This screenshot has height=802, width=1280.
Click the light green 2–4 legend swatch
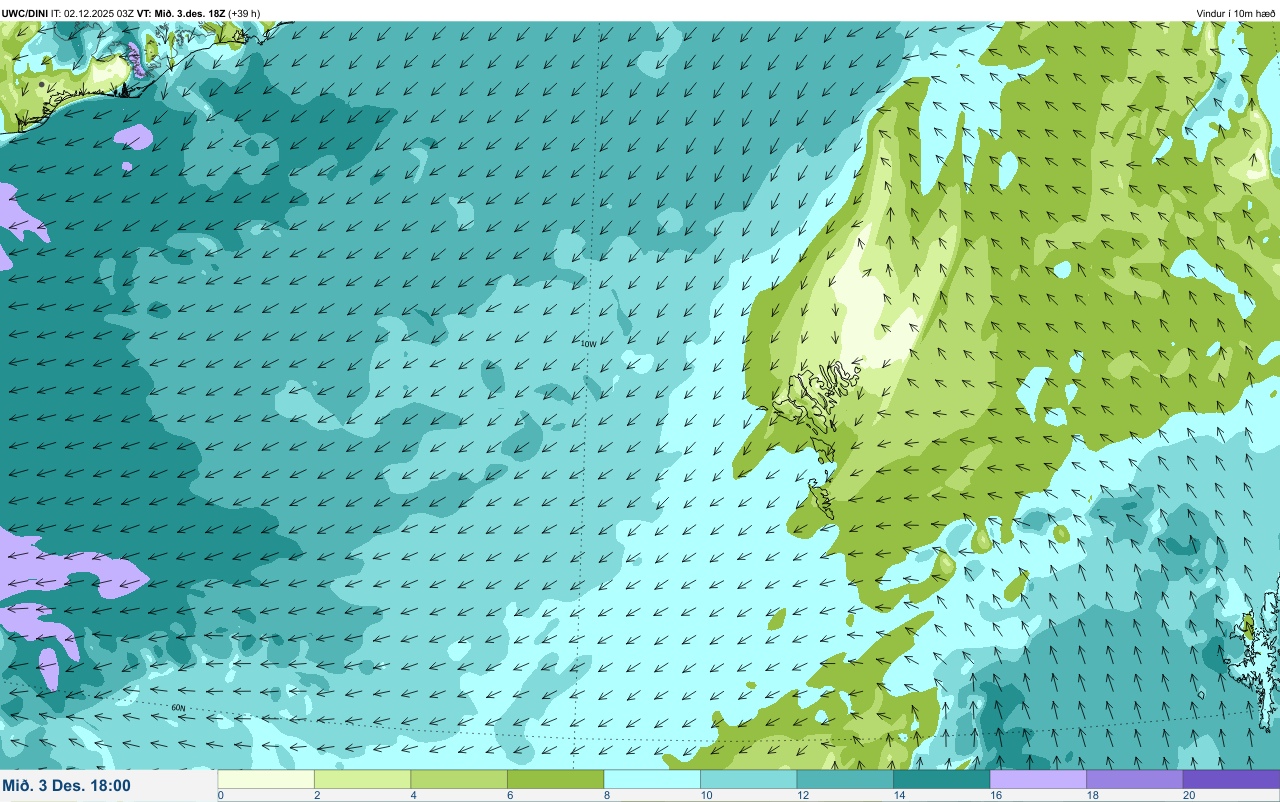point(362,779)
